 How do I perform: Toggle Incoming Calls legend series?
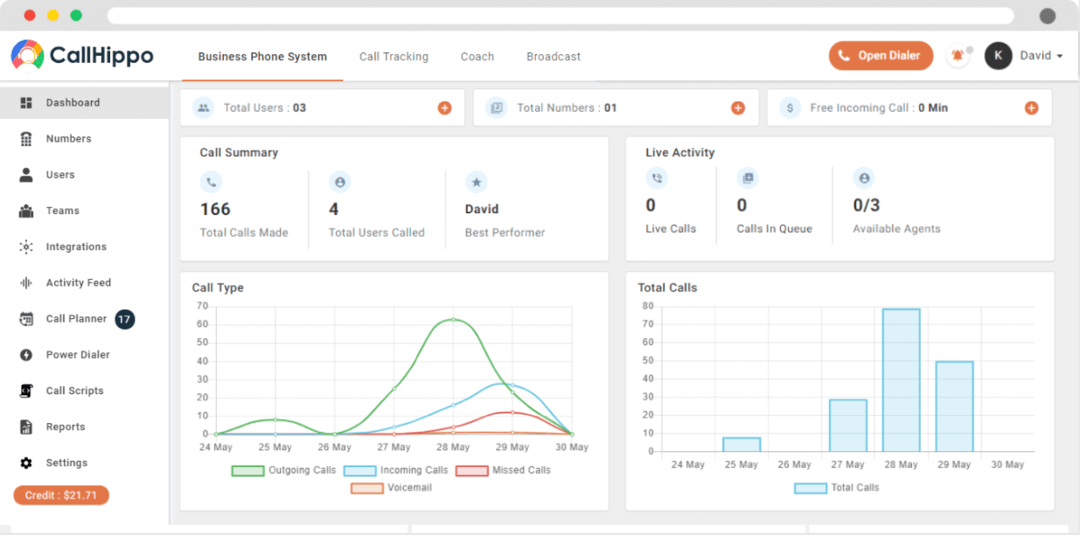pos(396,470)
